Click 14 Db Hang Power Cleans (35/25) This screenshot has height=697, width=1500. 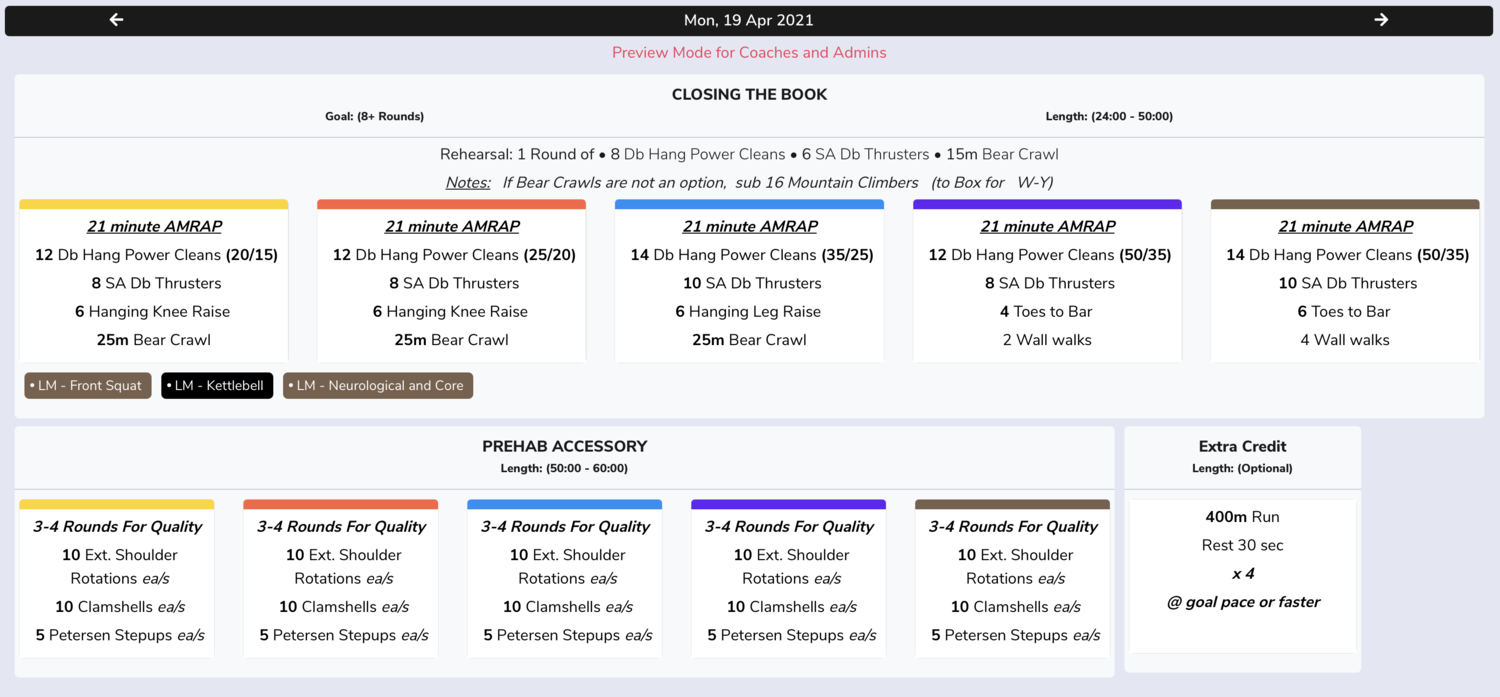pyautogui.click(x=752, y=255)
